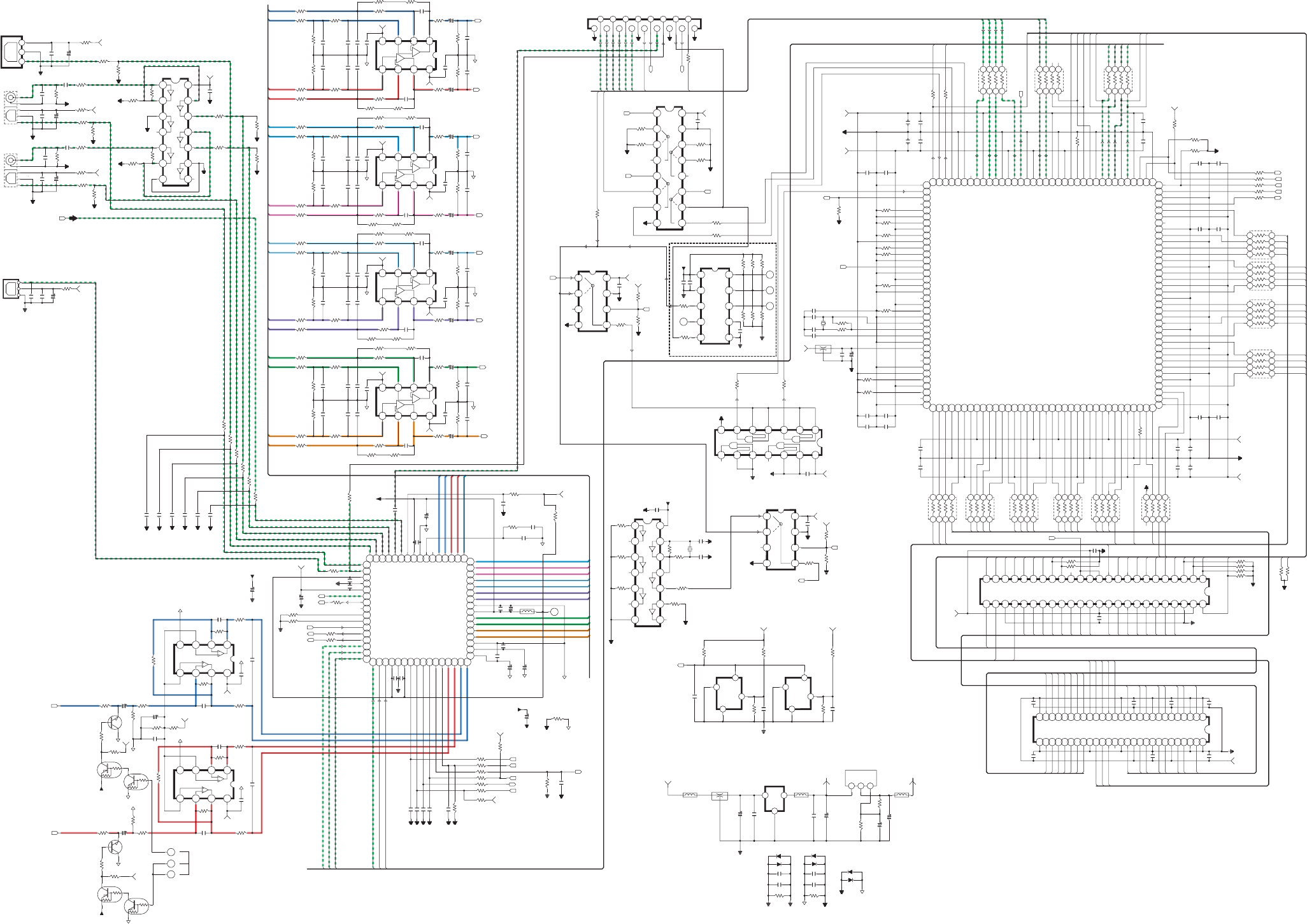1307x924 pixels.
Task: Select the lower long dual-row IC bottom right
Action: 1120,729
